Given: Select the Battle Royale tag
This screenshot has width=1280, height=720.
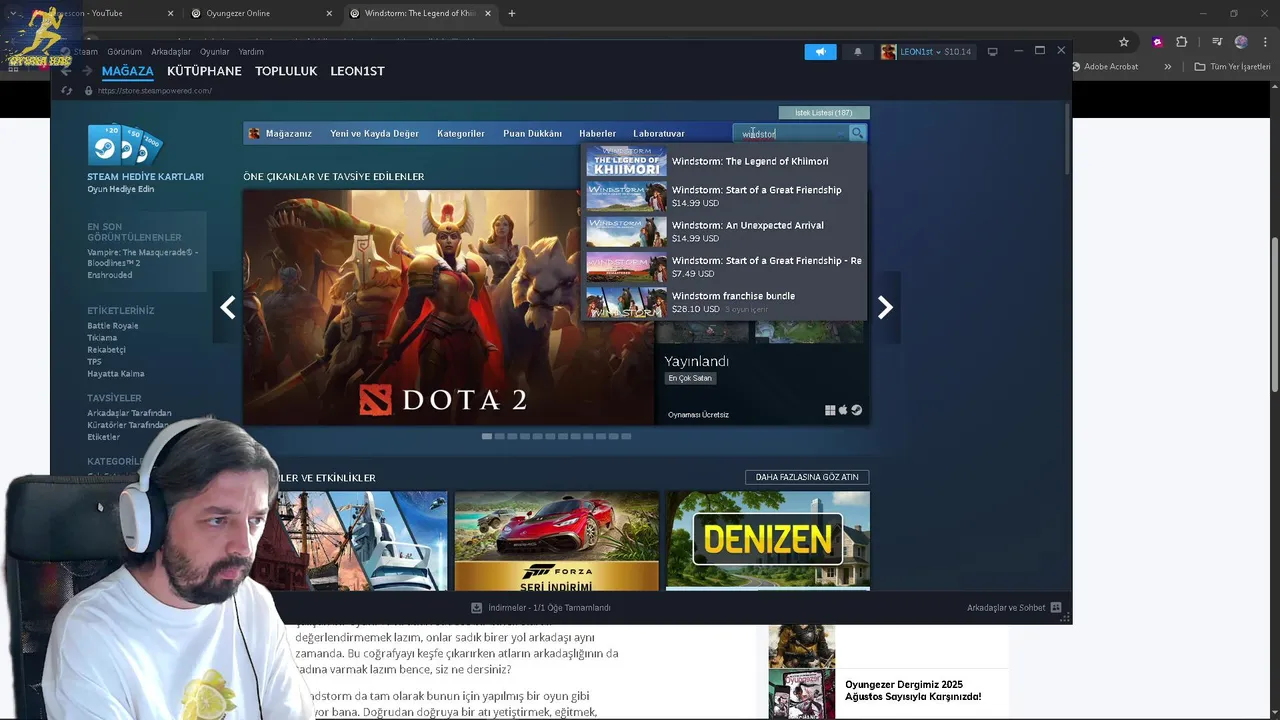Looking at the screenshot, I should click(113, 326).
